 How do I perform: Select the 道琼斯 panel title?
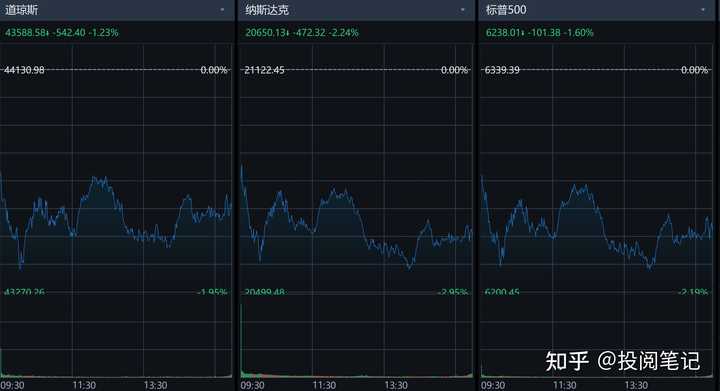pos(22,10)
